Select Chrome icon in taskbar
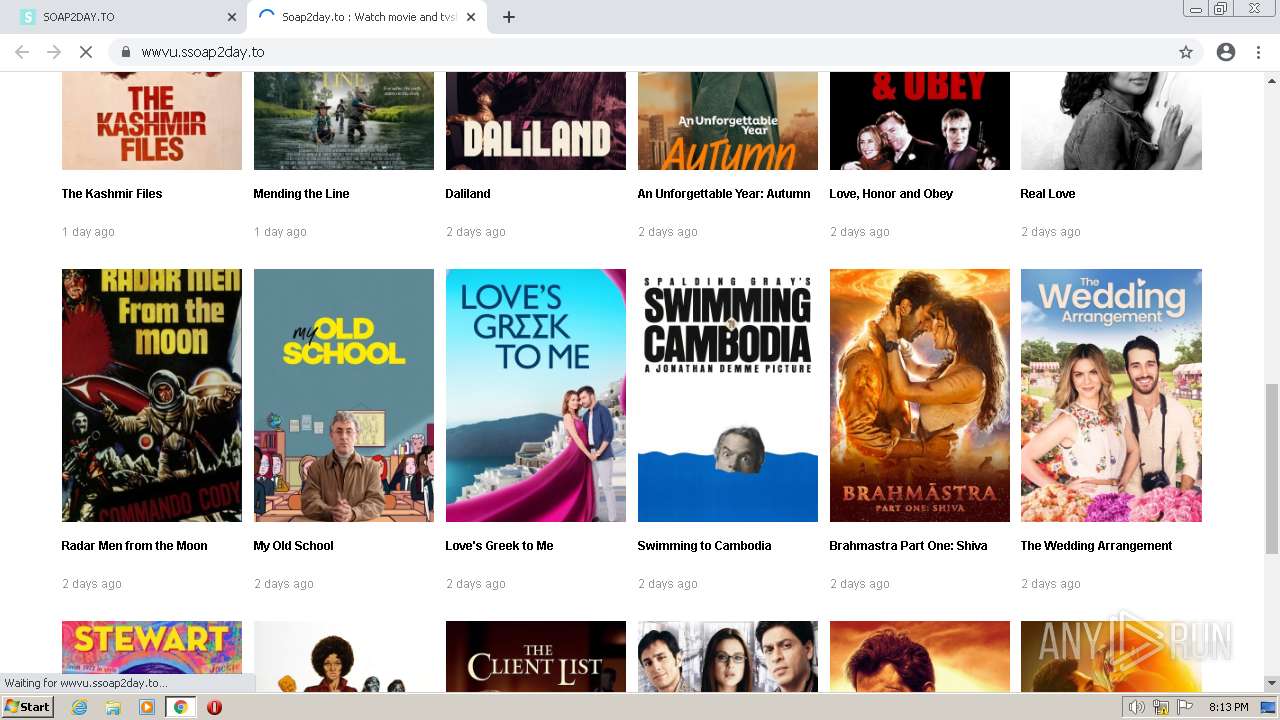1280x720 pixels. click(x=180, y=707)
